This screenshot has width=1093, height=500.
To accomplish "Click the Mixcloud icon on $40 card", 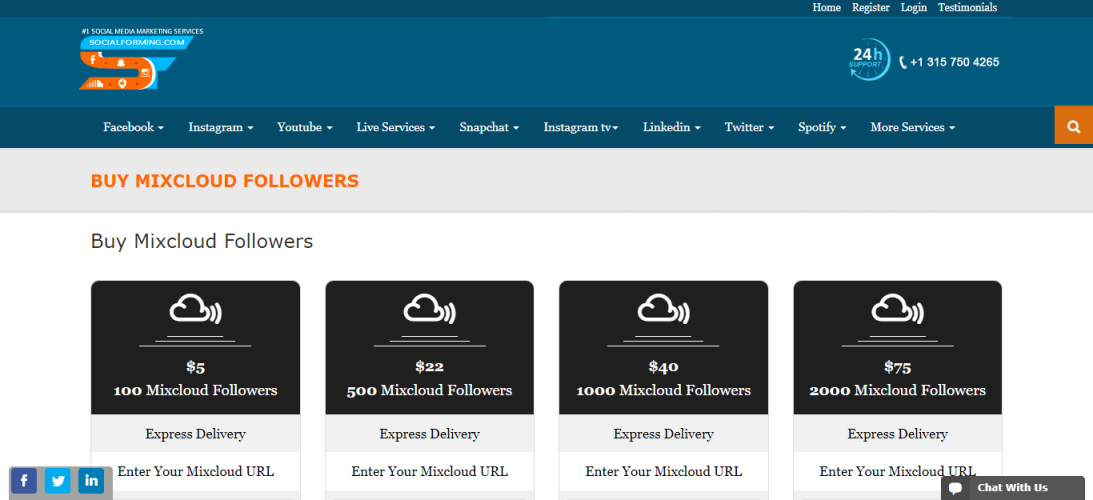I will pyautogui.click(x=664, y=309).
